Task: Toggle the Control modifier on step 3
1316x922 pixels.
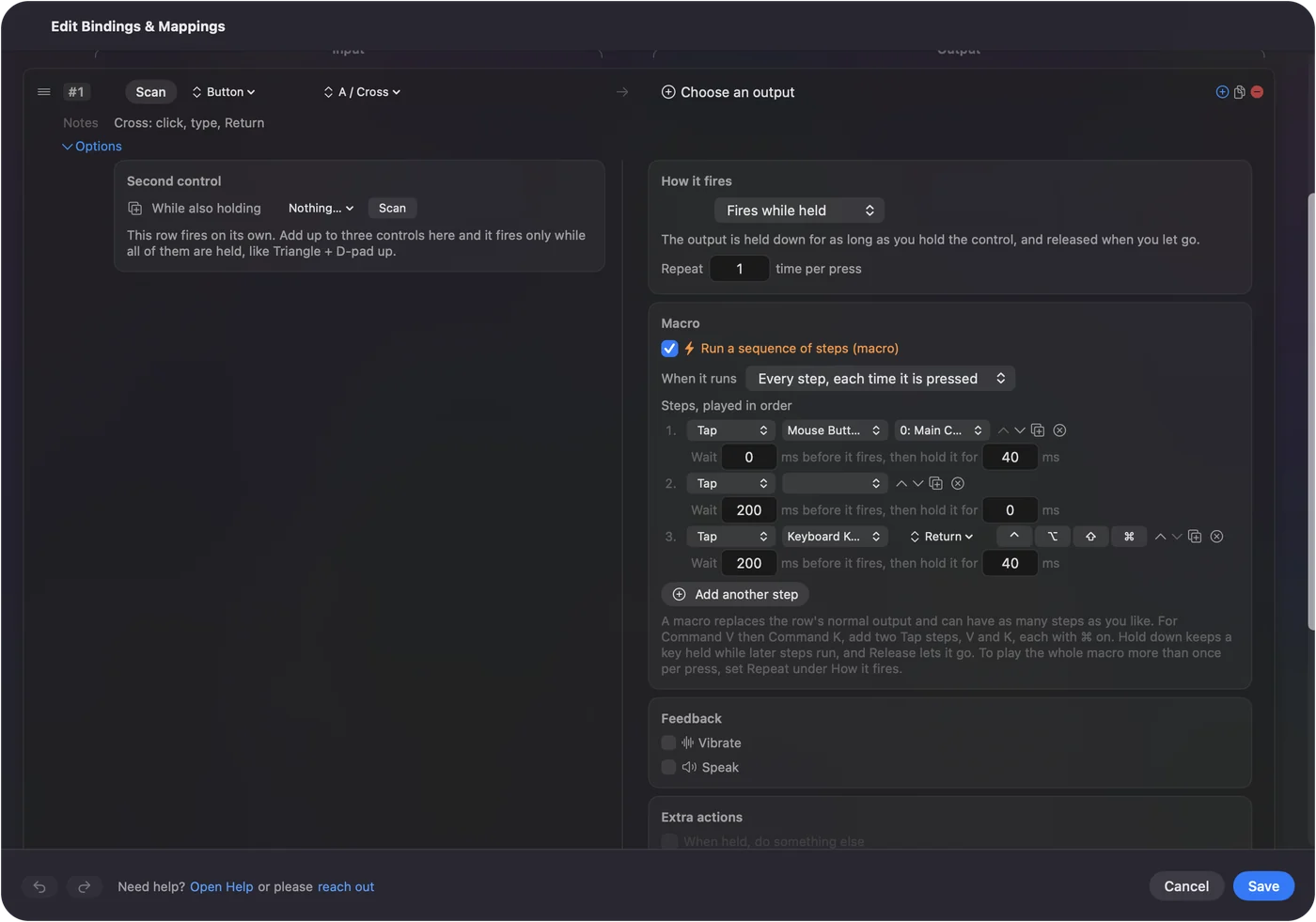Action: pyautogui.click(x=1014, y=537)
